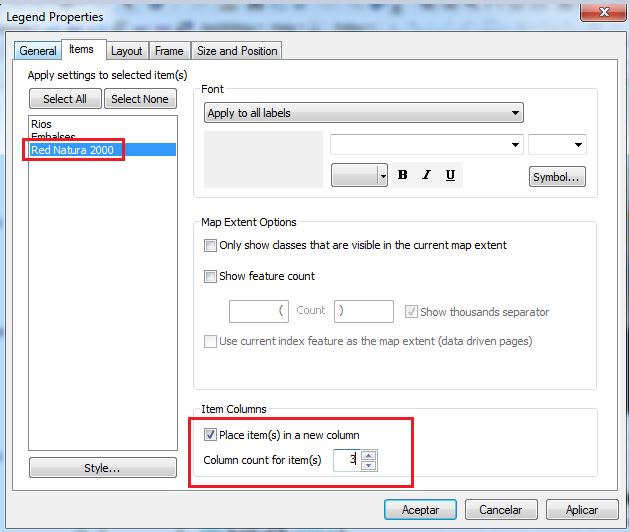Click the Select All button
Viewport: 629px width, 532px height.
click(x=64, y=99)
